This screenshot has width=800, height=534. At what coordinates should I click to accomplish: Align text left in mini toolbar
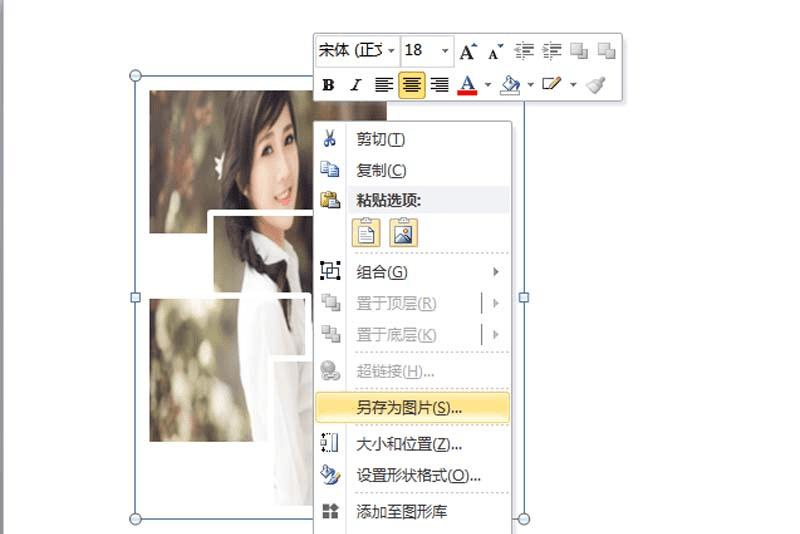[384, 85]
